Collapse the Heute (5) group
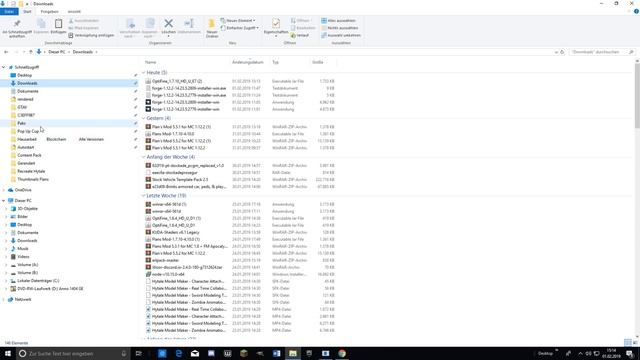This screenshot has height=360, width=640. (x=143, y=73)
